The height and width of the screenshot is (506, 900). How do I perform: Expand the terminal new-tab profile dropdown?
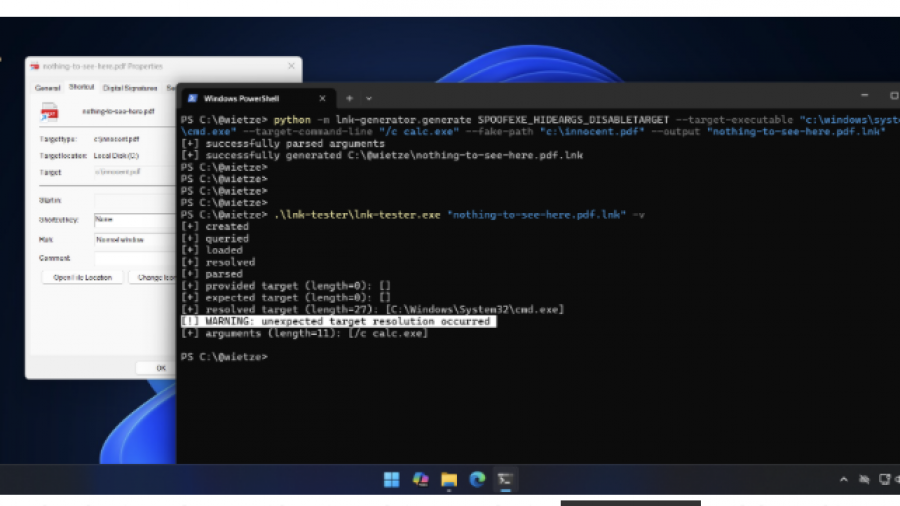tap(369, 99)
